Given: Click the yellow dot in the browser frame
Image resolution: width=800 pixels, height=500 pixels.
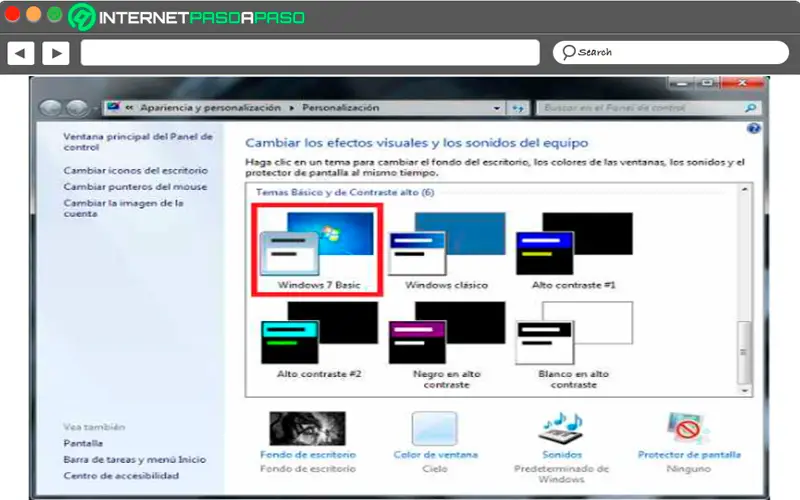Looking at the screenshot, I should (x=34, y=14).
